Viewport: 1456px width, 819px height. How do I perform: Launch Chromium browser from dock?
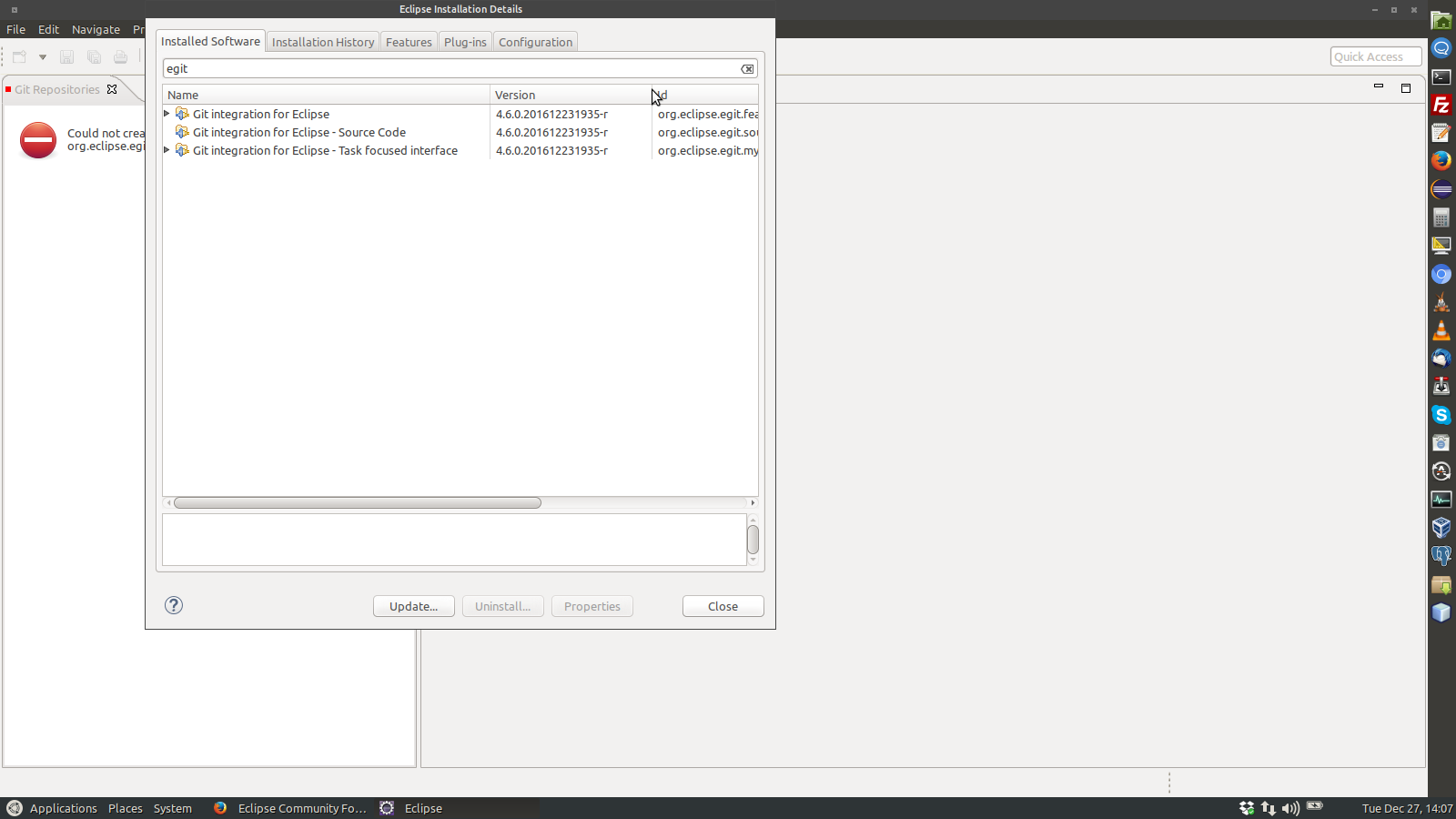tap(1441, 274)
